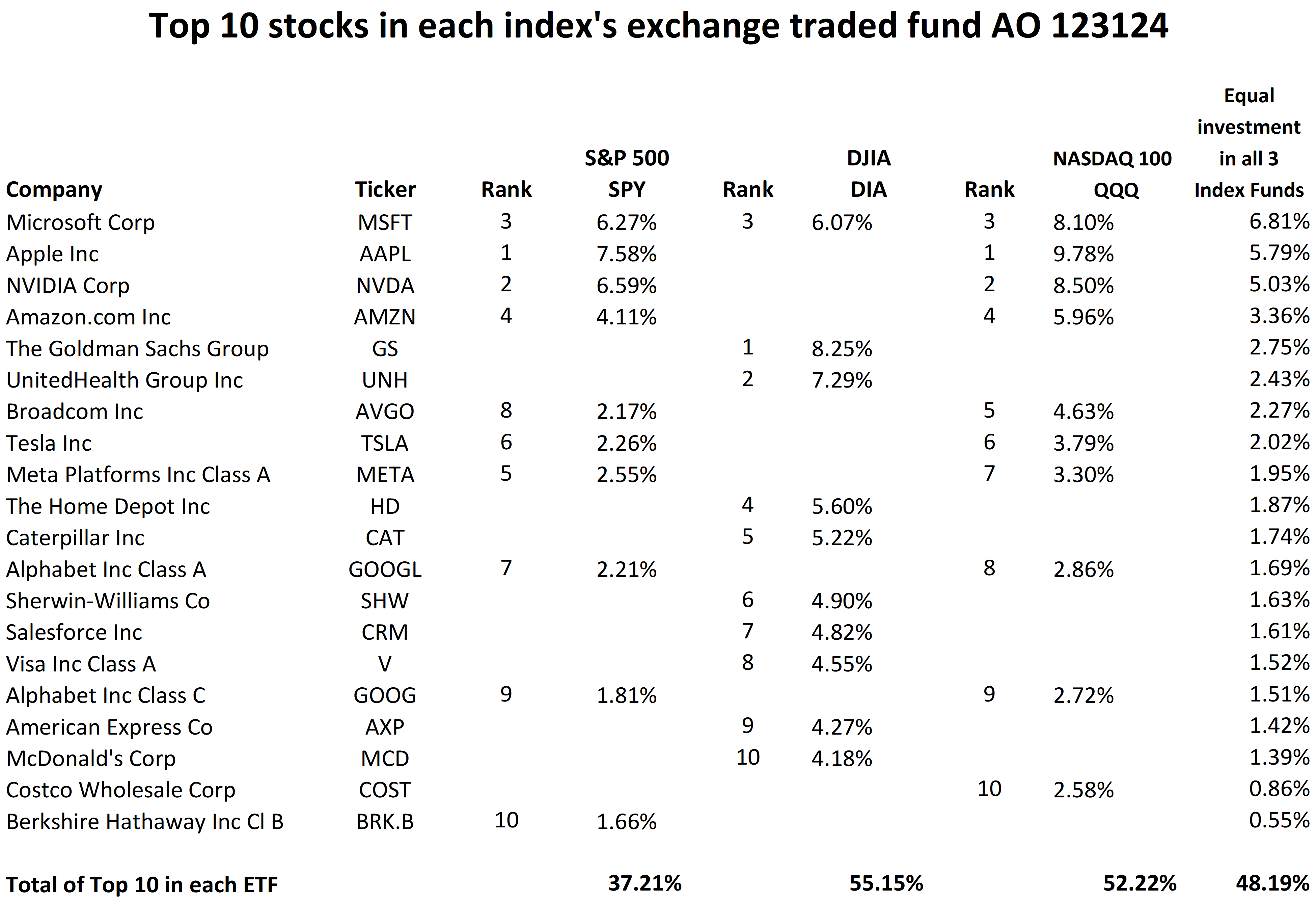Click the Berkshire Hathaway Inc Cl B cell
The image size is (1316, 901).
(145, 822)
